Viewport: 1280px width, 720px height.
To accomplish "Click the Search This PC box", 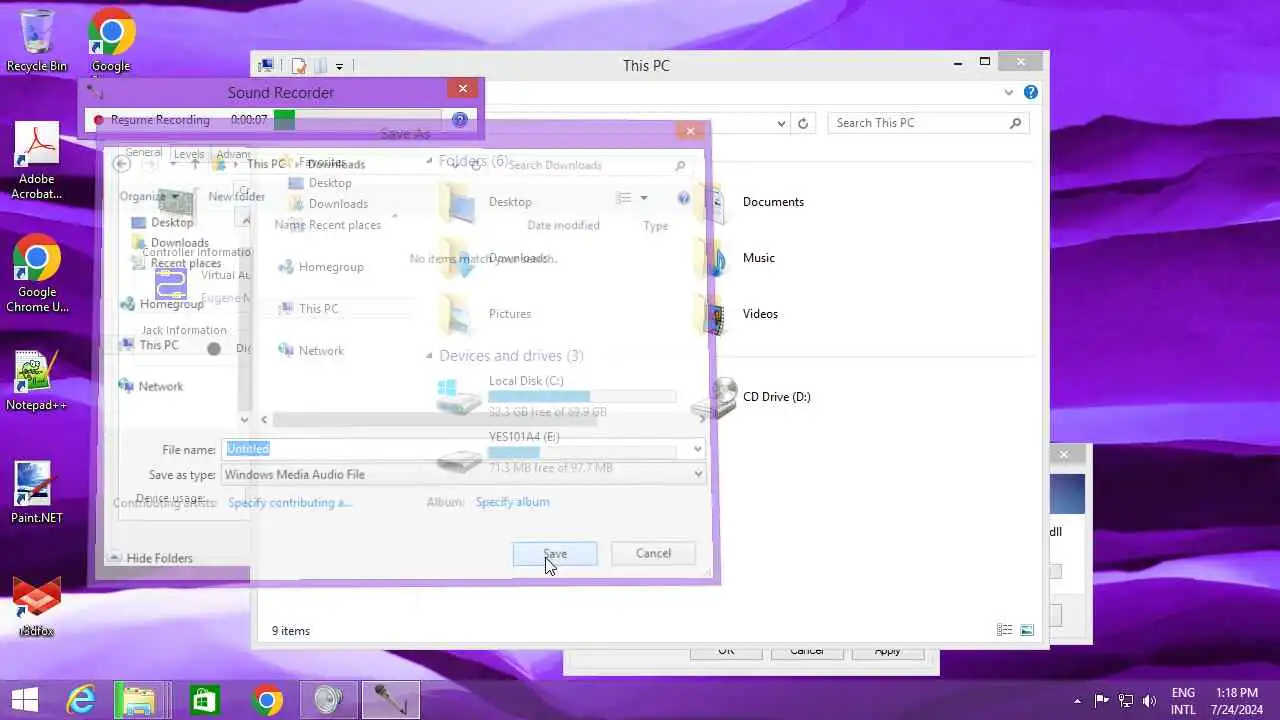I will click(x=928, y=123).
